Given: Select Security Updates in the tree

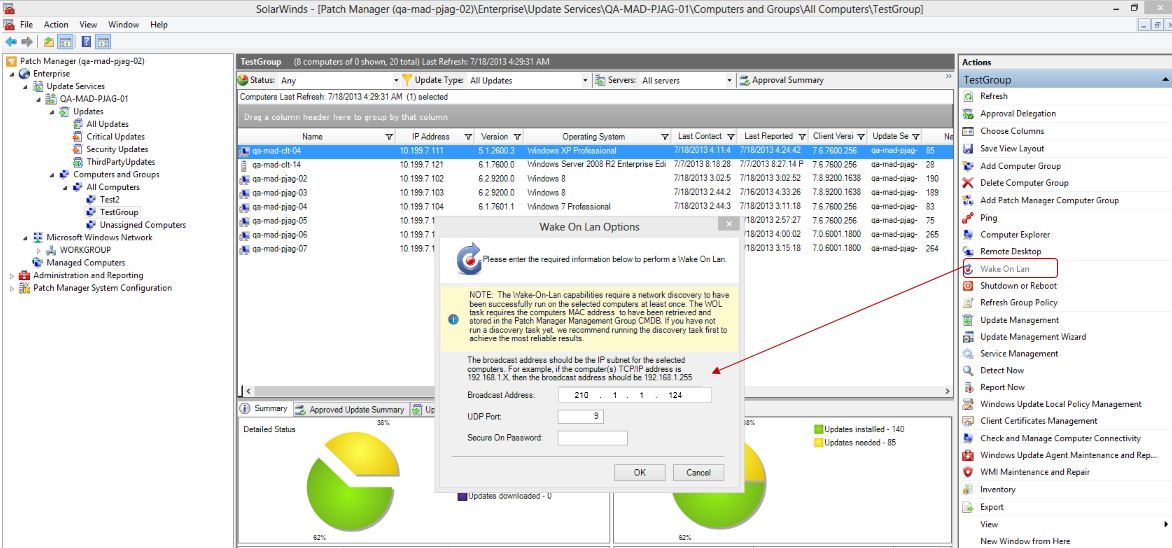Looking at the screenshot, I should (117, 150).
